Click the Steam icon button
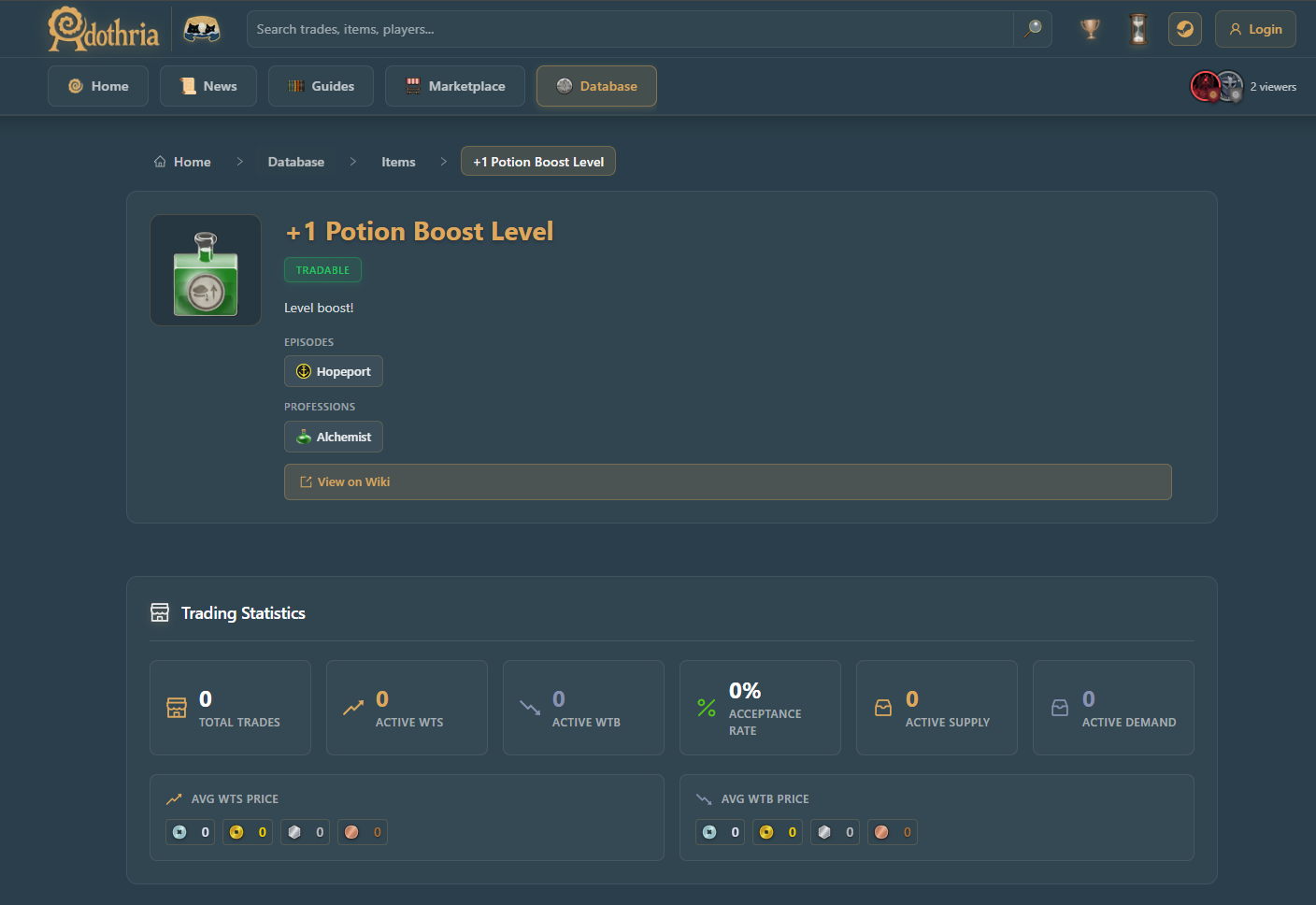Viewport: 1316px width, 905px height. point(1184,29)
